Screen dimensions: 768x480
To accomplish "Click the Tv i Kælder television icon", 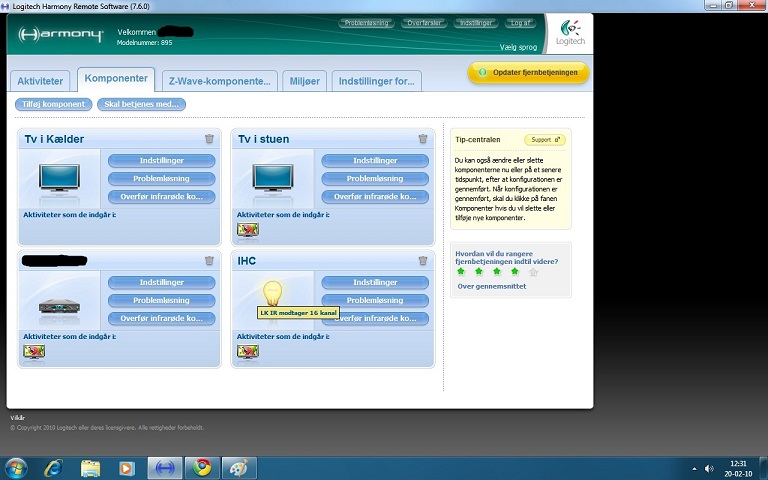I will click(x=59, y=178).
